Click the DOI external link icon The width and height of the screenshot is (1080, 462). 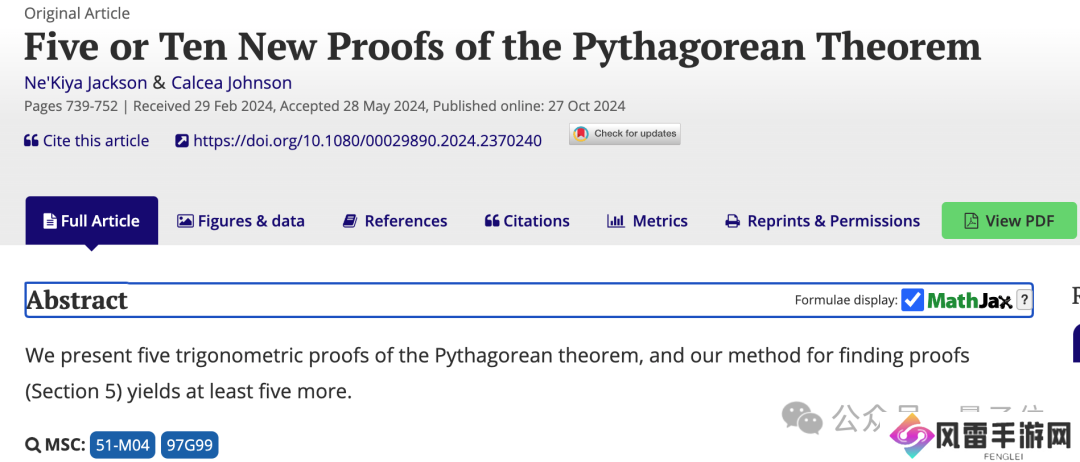[x=182, y=141]
